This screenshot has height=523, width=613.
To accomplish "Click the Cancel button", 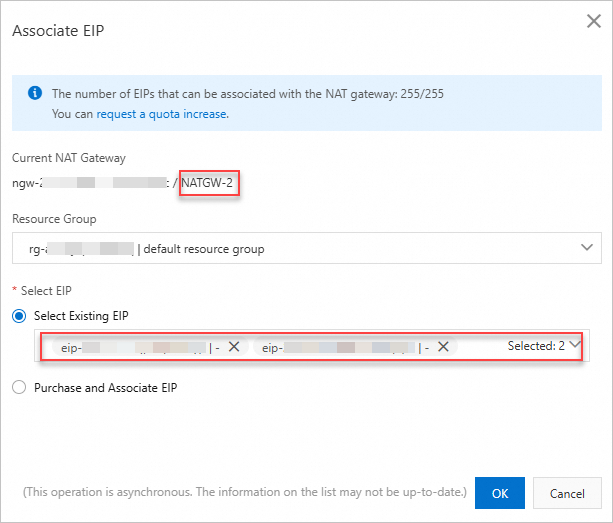I will 567,493.
